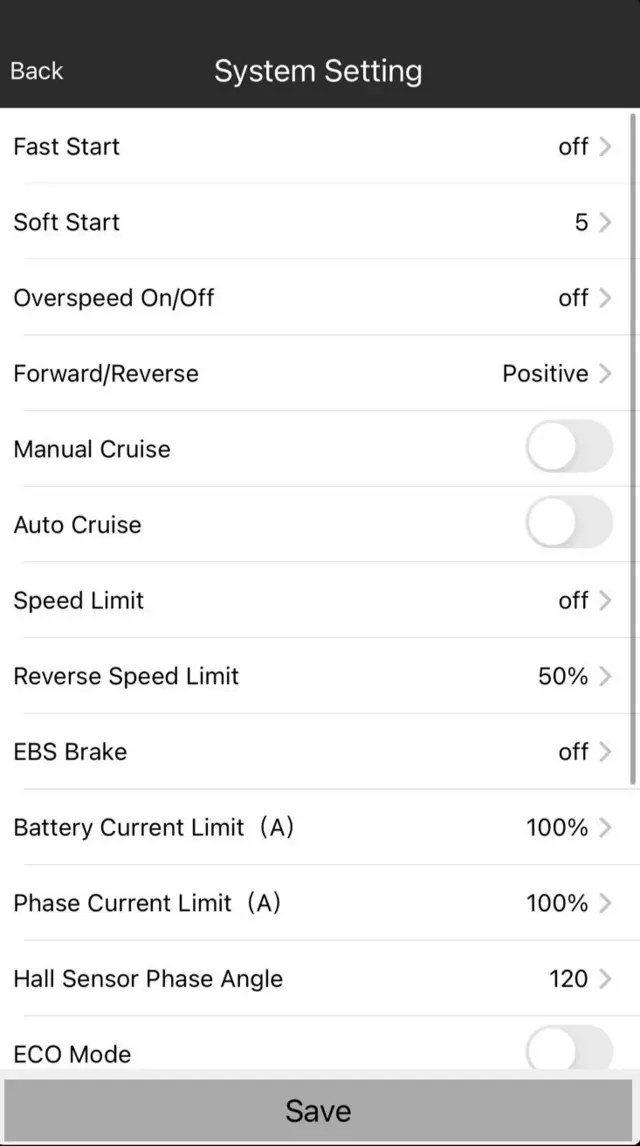Turn on the ECO Mode switch
Screen dimensions: 640x1146
(x=569, y=1049)
